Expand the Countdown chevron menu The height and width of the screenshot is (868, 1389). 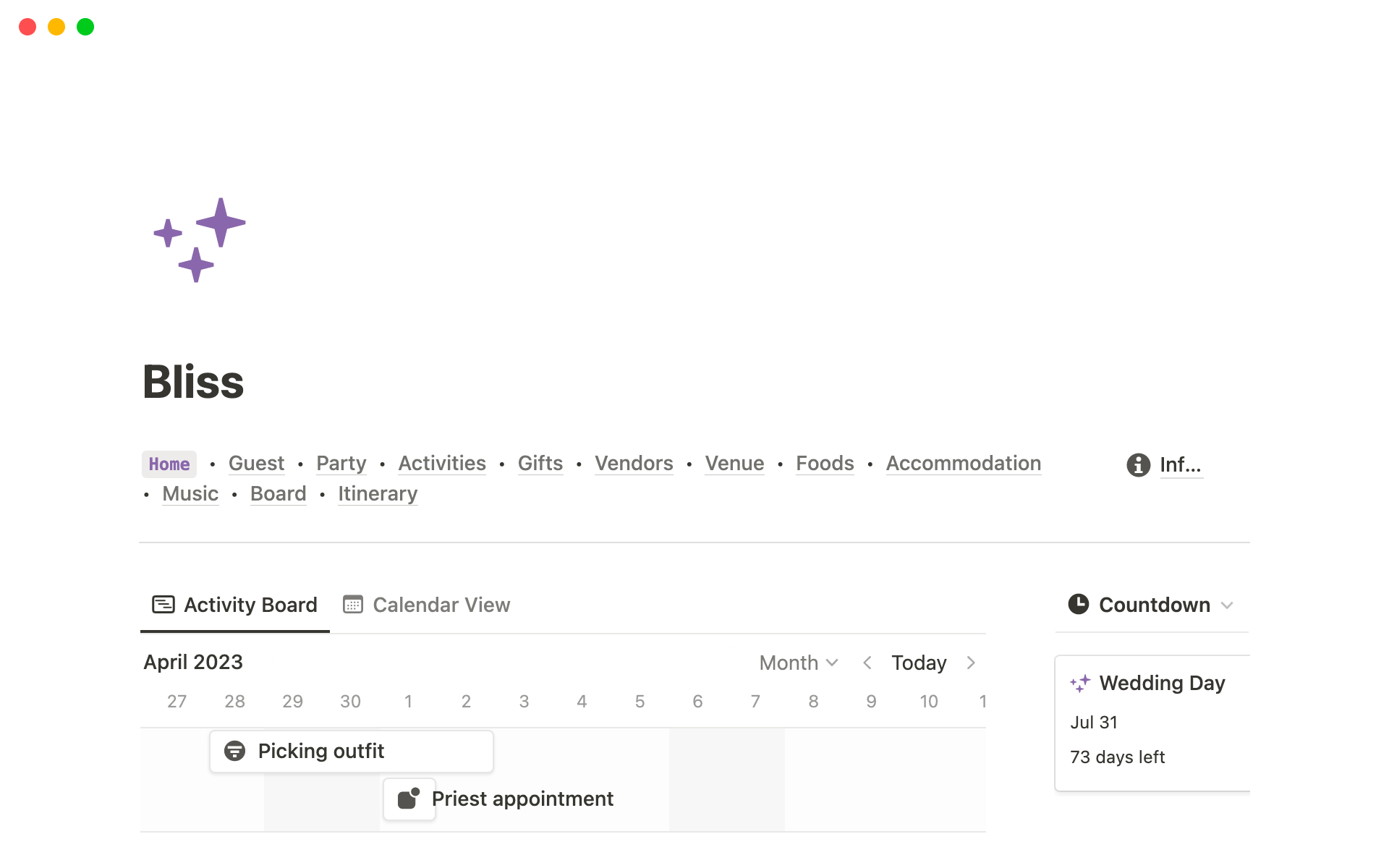coord(1227,605)
